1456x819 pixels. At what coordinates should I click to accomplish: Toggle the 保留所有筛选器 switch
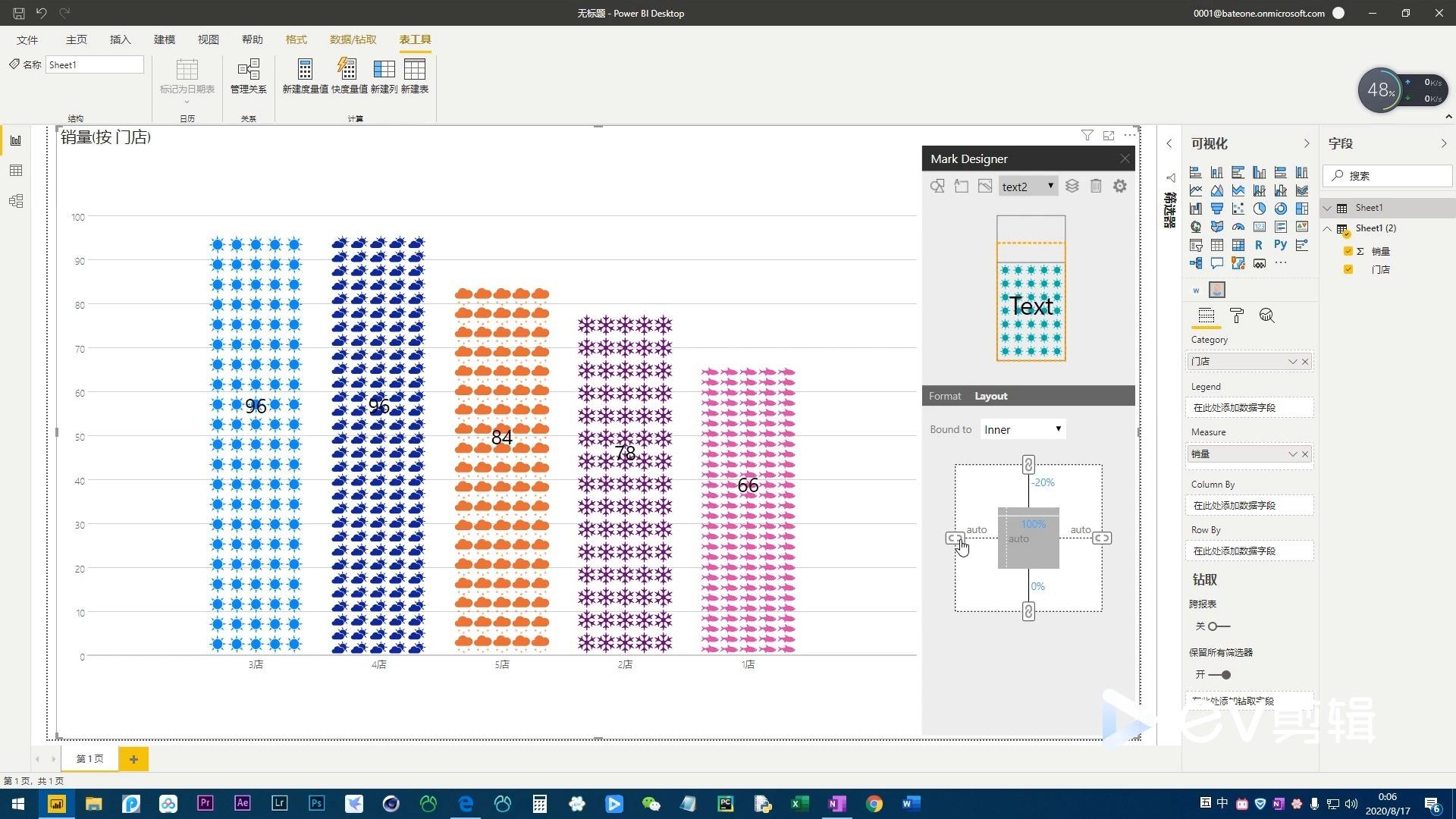click(x=1219, y=675)
